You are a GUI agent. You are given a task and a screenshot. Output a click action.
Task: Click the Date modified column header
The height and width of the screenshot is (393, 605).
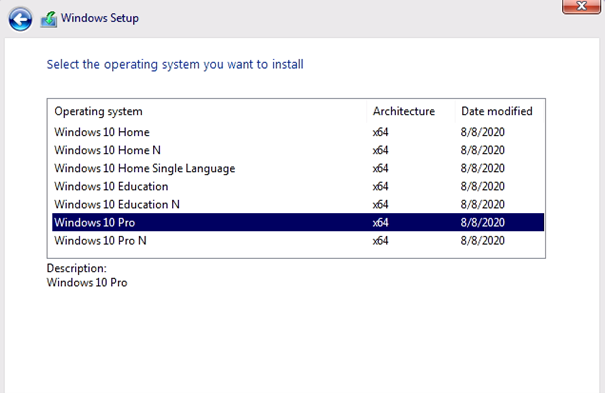(500, 111)
